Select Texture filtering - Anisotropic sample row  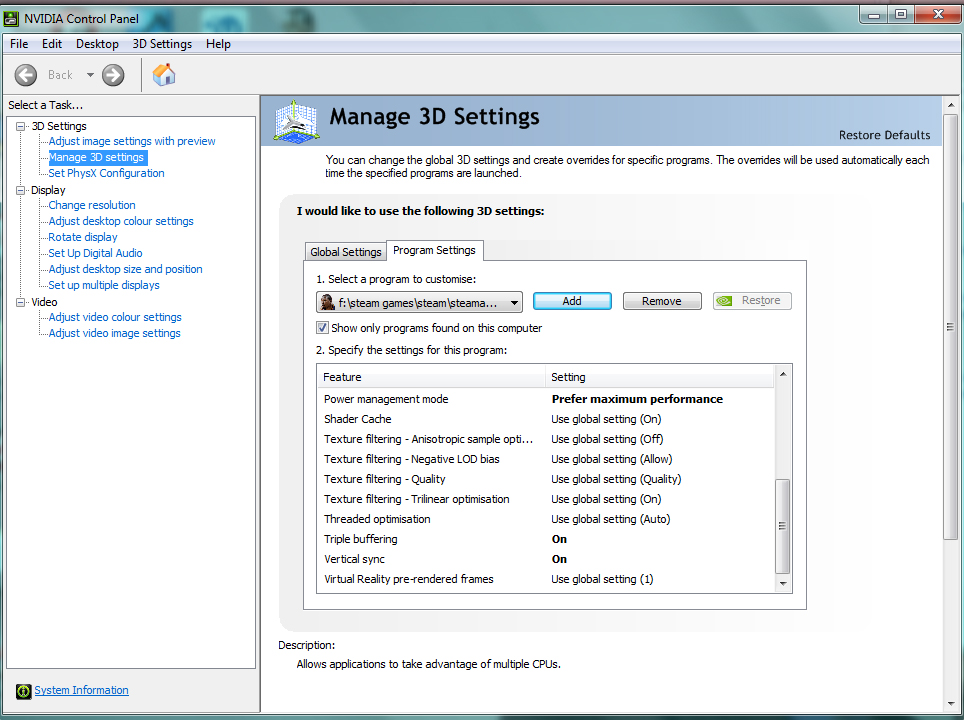pyautogui.click(x=546, y=439)
